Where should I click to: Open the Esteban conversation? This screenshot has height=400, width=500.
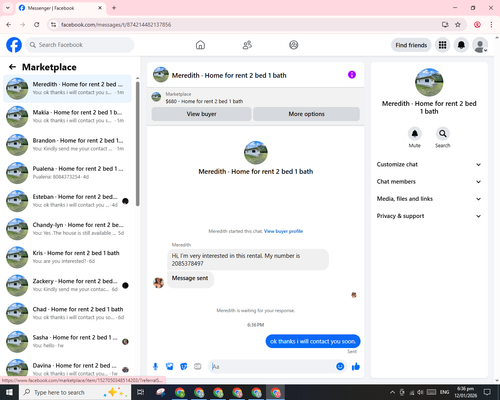67,201
